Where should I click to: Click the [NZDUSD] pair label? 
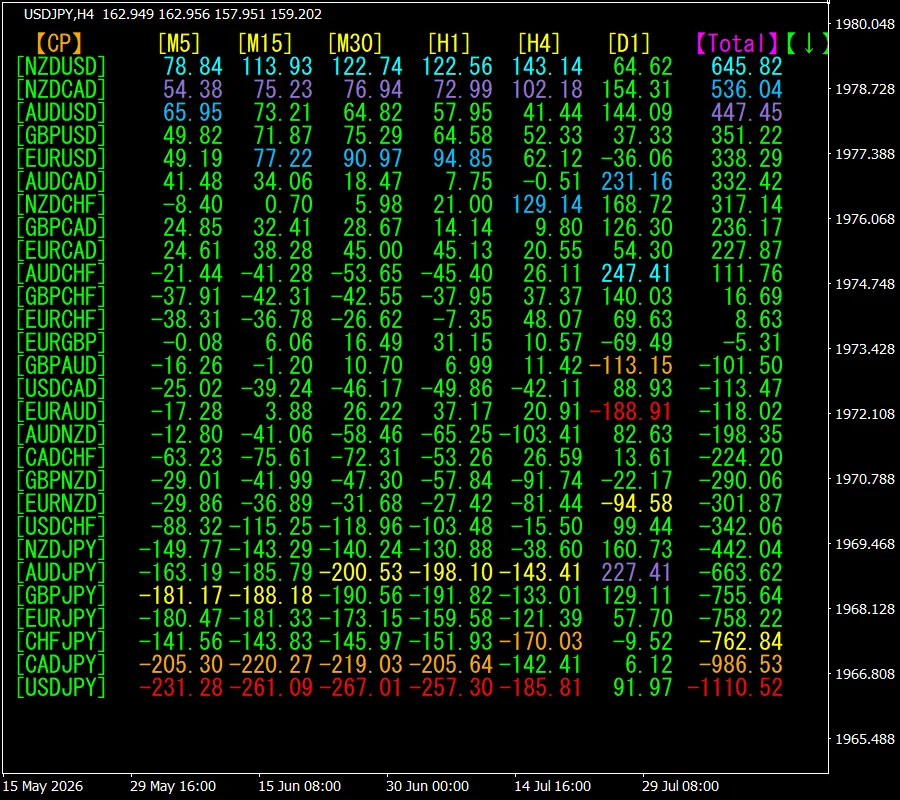pyautogui.click(x=61, y=67)
